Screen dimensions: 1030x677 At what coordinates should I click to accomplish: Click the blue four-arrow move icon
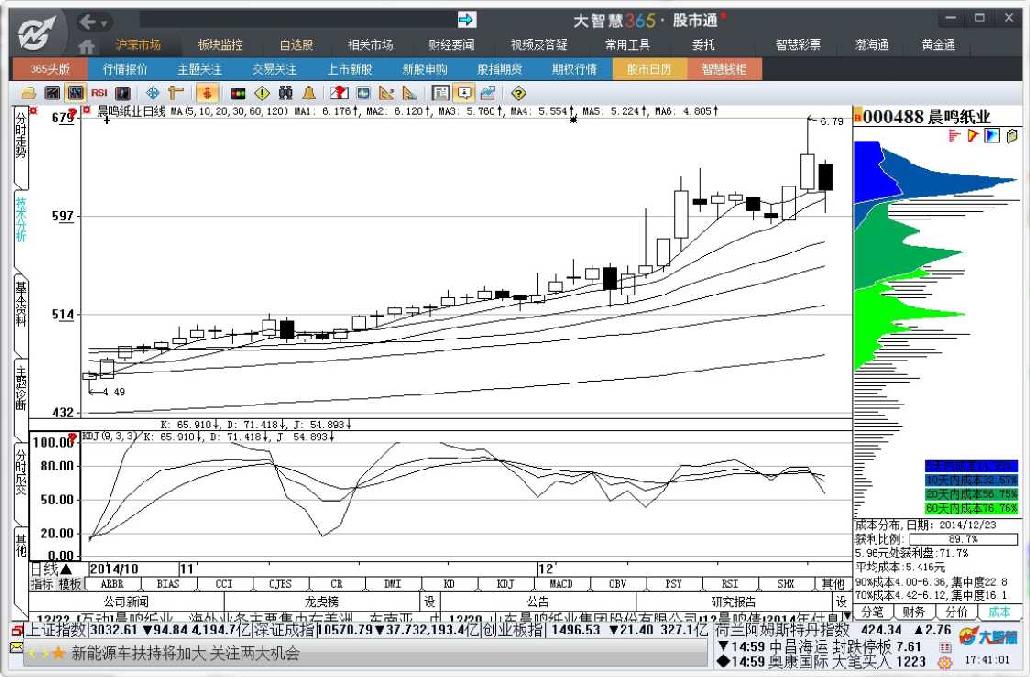152,93
